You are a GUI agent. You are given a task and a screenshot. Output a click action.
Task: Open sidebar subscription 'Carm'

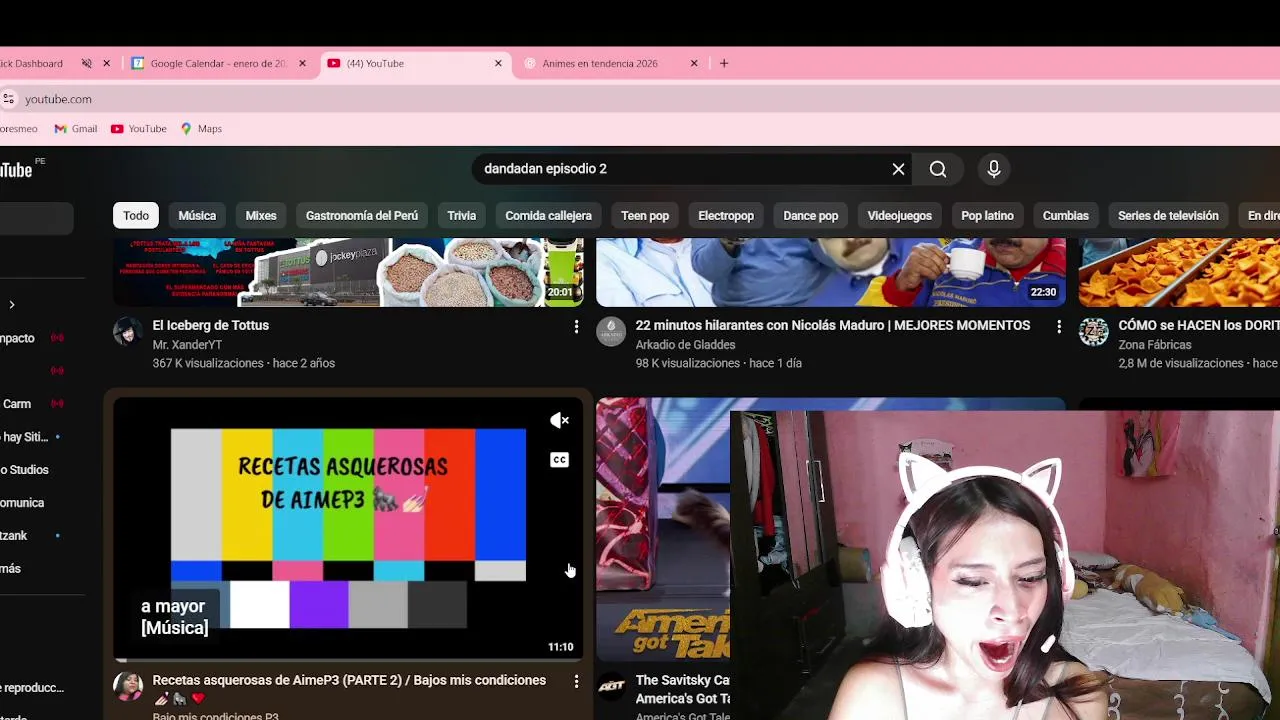[17, 404]
